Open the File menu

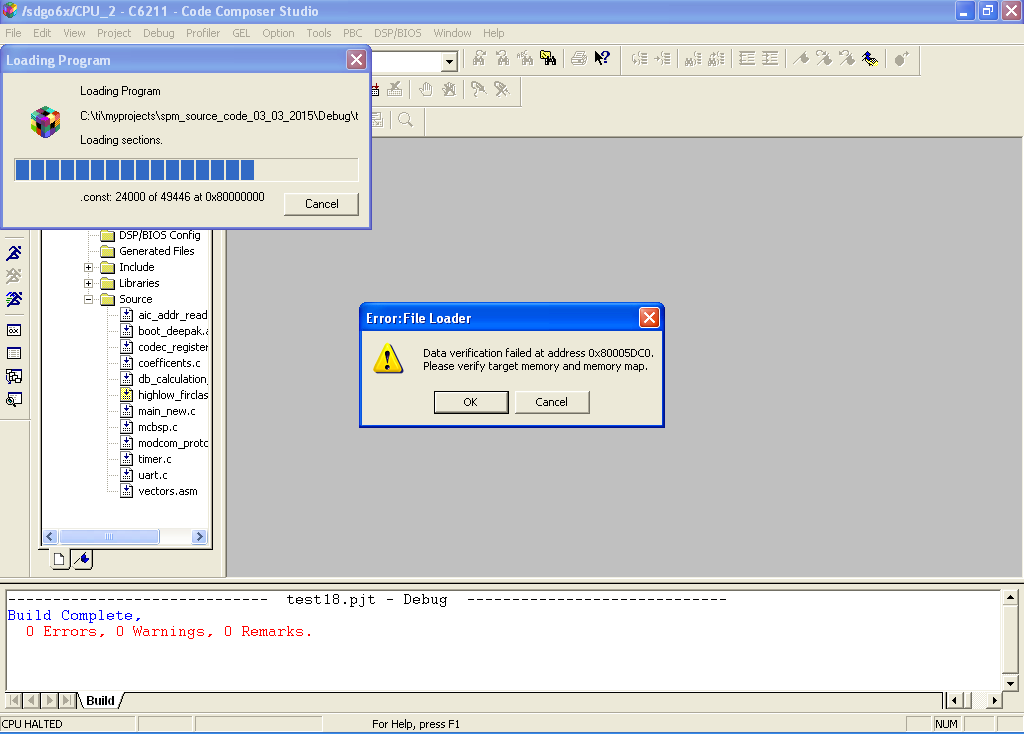[13, 33]
